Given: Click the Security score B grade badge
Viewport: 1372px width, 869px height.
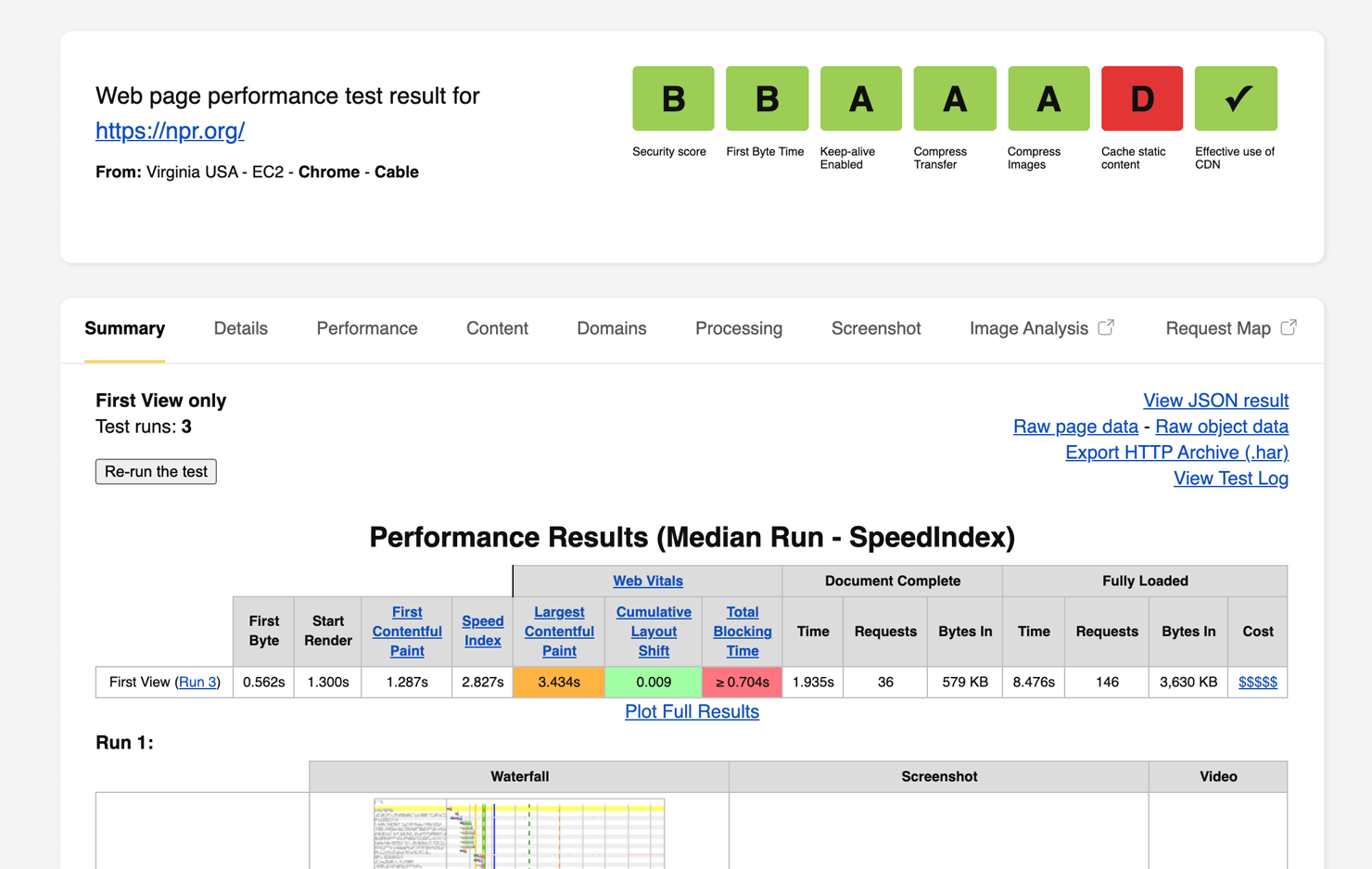Looking at the screenshot, I should 673,98.
